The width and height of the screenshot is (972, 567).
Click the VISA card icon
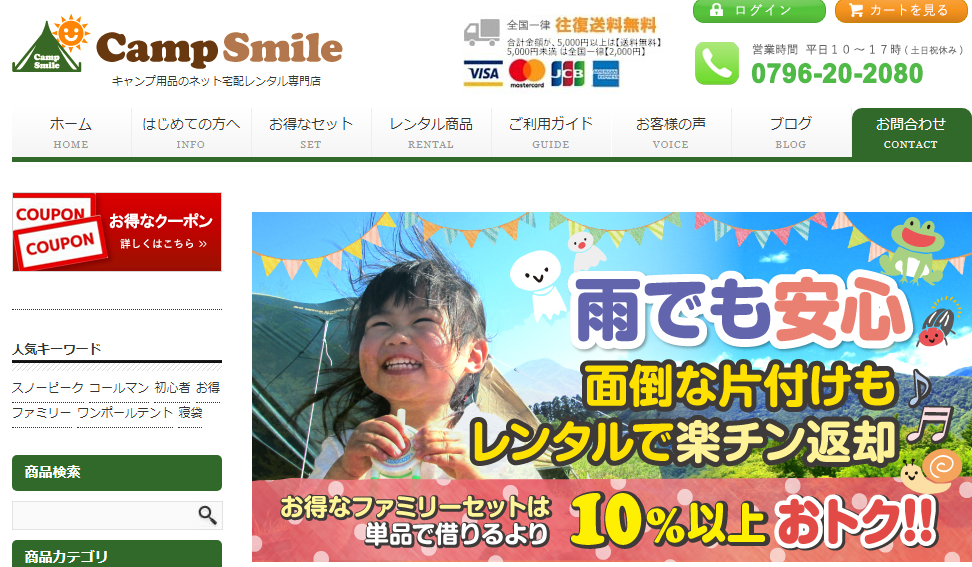coord(484,74)
